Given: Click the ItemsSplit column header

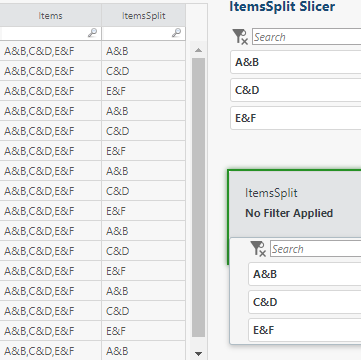Looking at the screenshot, I should coord(144,16).
